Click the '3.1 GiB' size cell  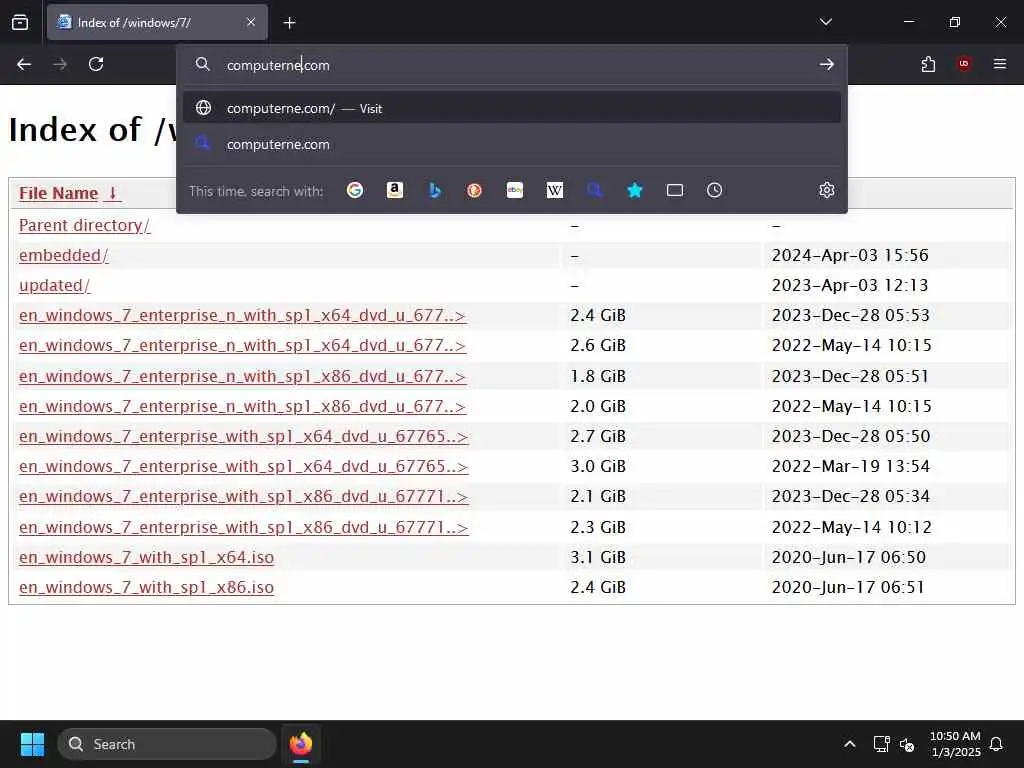coord(598,557)
